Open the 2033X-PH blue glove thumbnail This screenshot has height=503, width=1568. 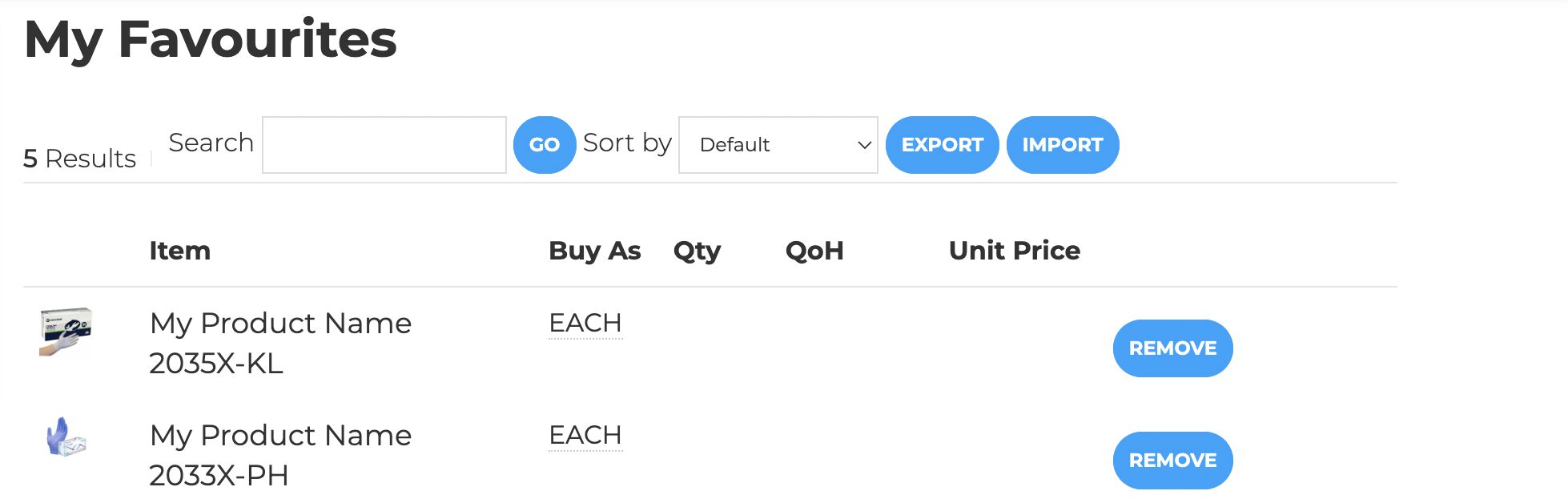pyautogui.click(x=66, y=437)
